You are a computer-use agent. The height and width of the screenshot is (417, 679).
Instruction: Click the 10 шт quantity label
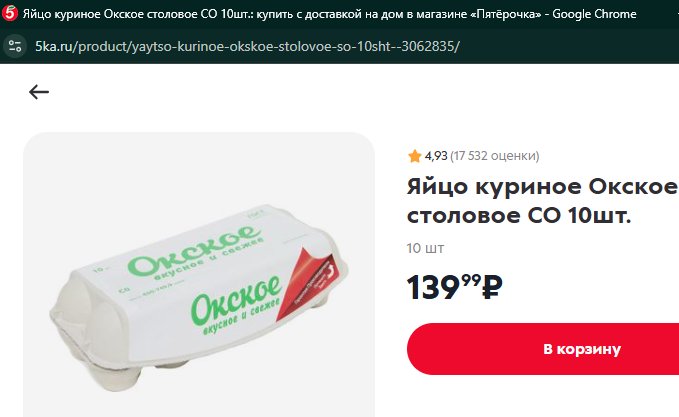tap(425, 248)
